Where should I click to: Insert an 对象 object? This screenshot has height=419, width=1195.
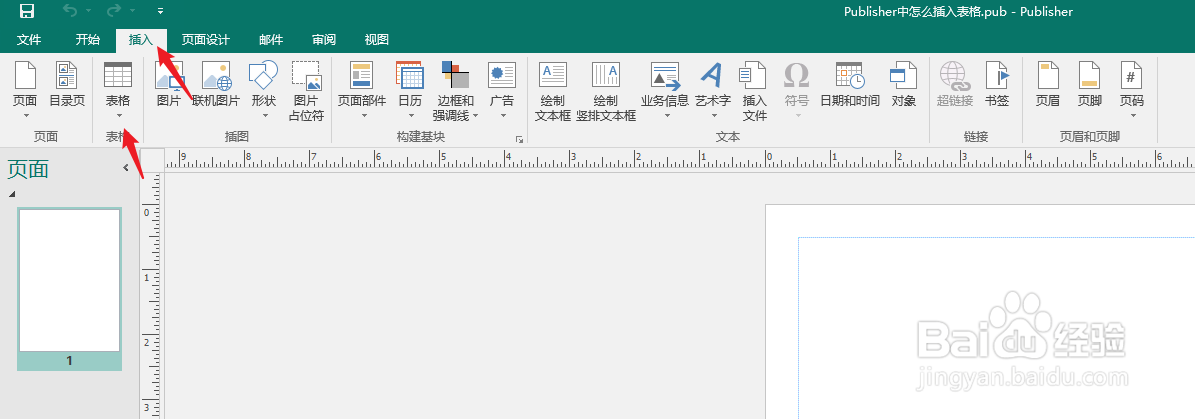tap(903, 84)
